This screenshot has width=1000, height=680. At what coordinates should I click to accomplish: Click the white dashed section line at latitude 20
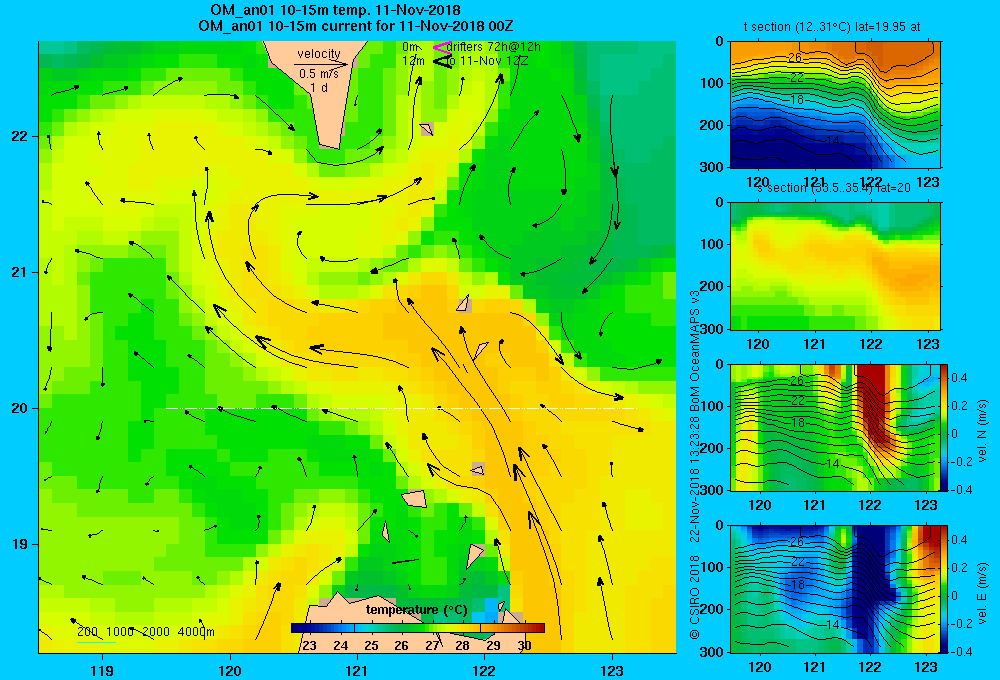pyautogui.click(x=401, y=408)
